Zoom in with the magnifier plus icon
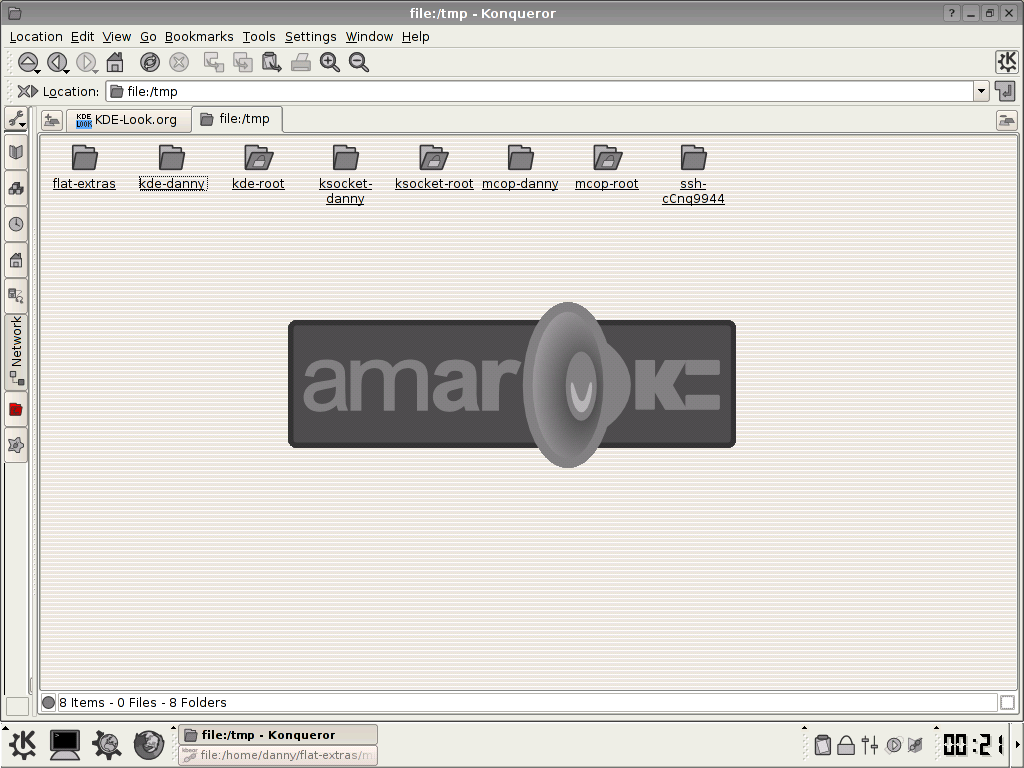Image resolution: width=1024 pixels, height=768 pixels. tap(330, 63)
